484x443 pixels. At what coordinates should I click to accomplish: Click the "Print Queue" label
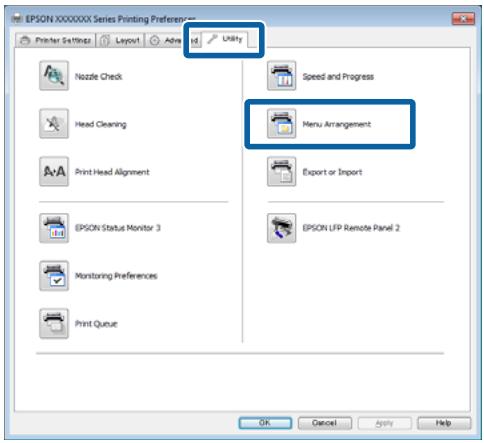(96, 324)
